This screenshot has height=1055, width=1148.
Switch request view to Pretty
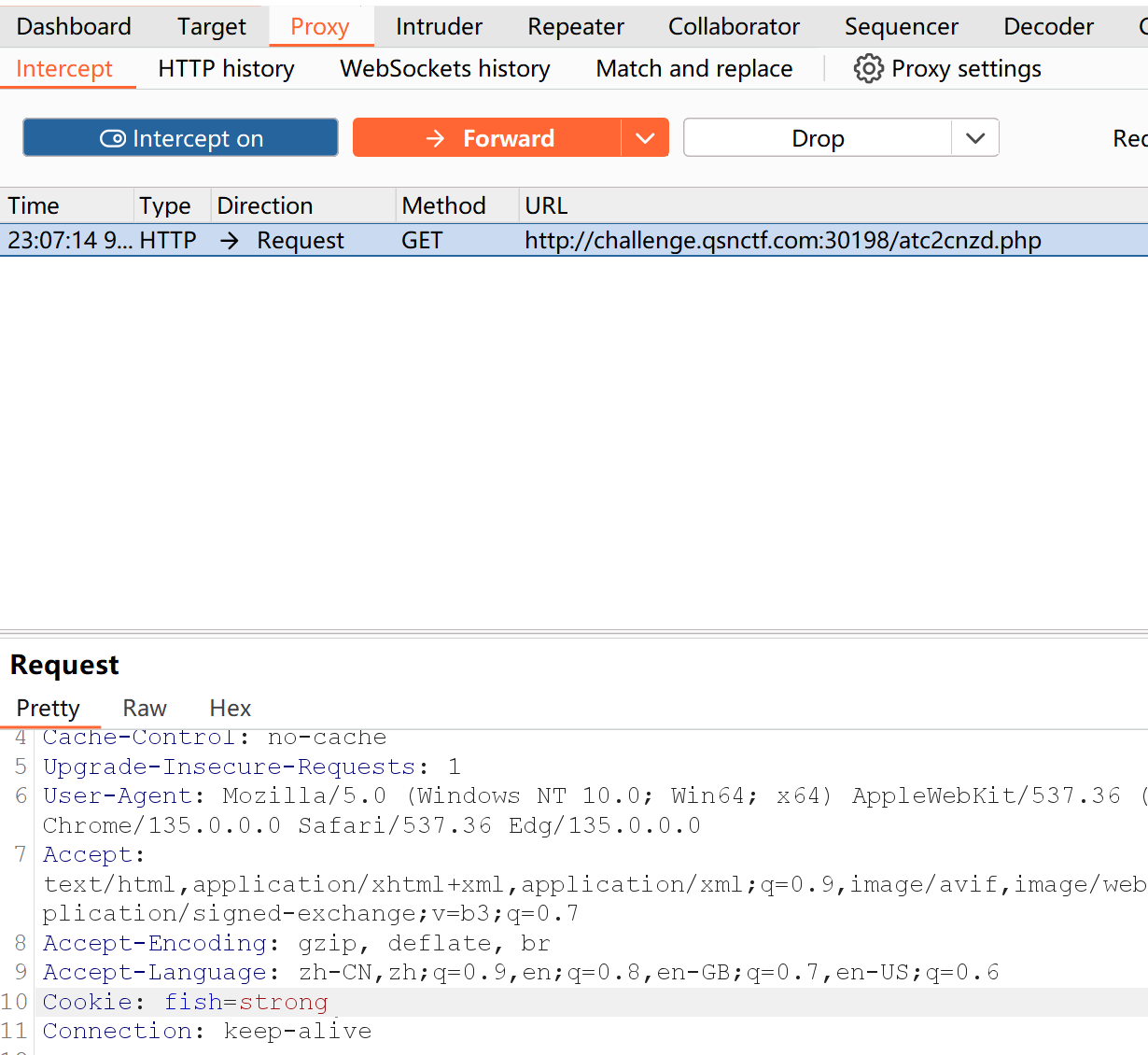(49, 708)
